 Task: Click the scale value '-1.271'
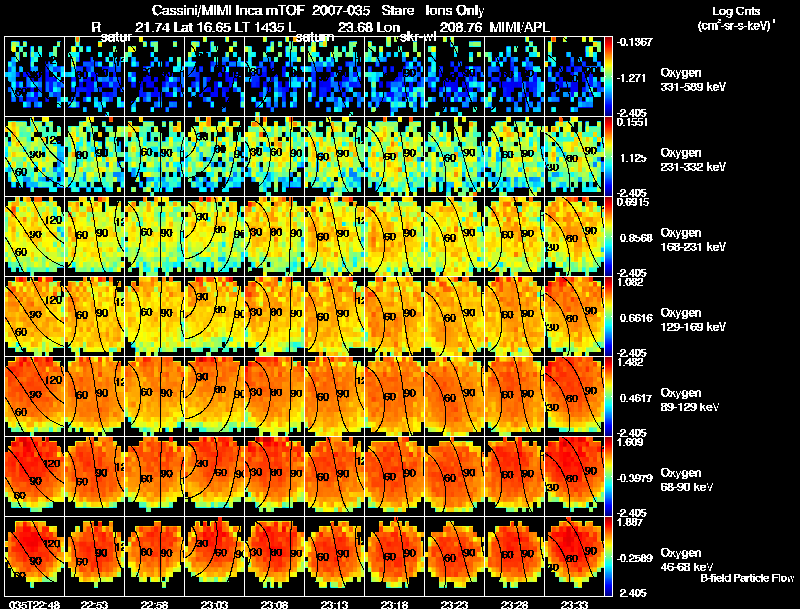coord(632,78)
